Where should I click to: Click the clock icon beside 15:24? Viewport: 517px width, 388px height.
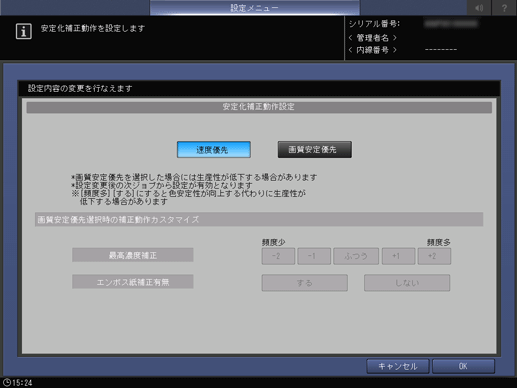7,382
